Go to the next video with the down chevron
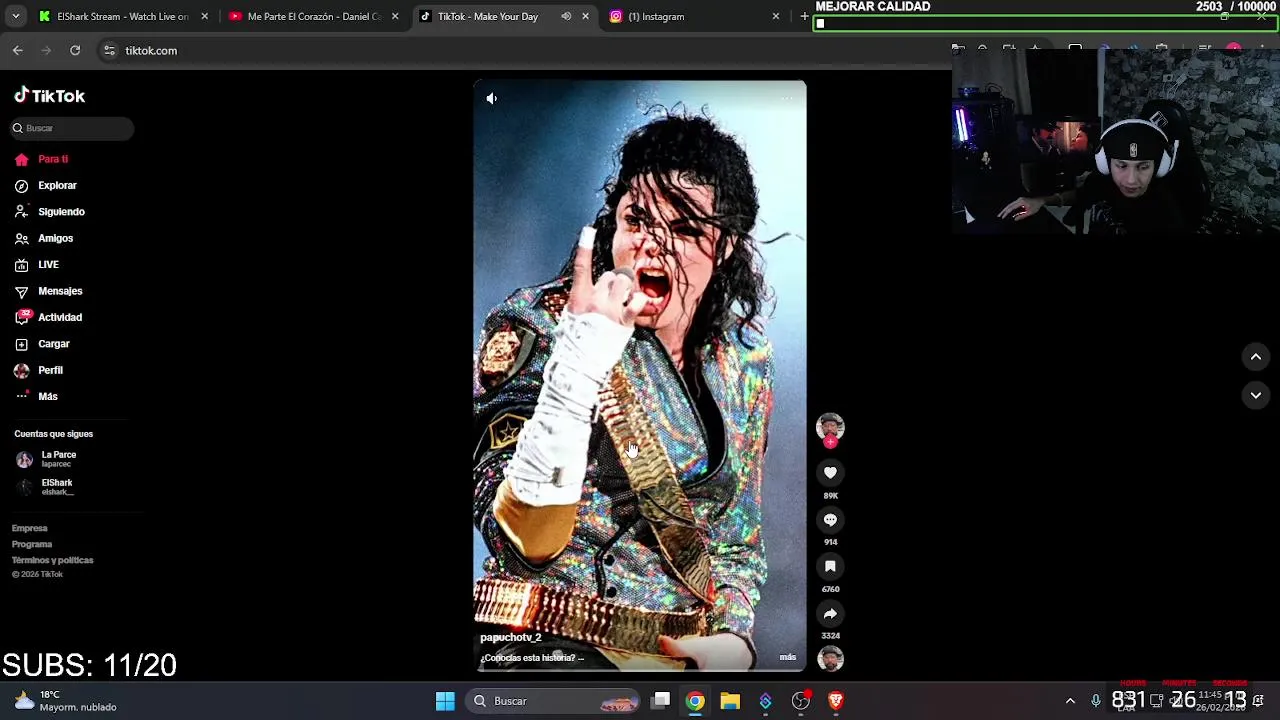Screen dimensions: 1280x720 click(1256, 395)
